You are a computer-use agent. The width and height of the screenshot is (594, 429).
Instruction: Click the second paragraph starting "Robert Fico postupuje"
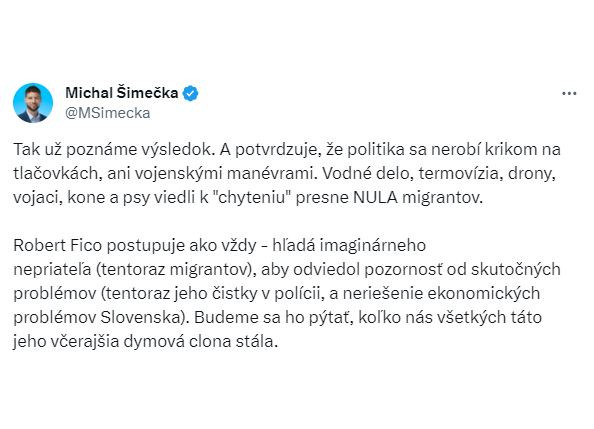pos(287,293)
